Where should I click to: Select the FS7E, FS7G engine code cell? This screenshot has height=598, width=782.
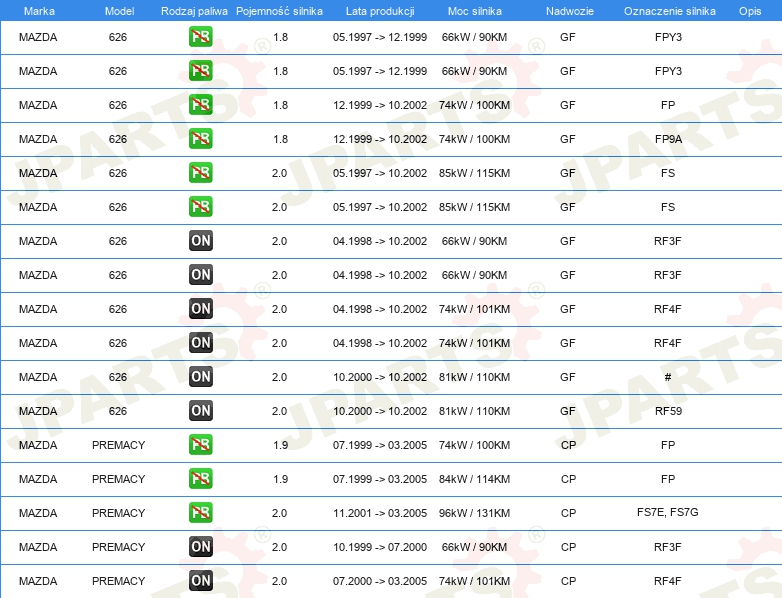667,512
